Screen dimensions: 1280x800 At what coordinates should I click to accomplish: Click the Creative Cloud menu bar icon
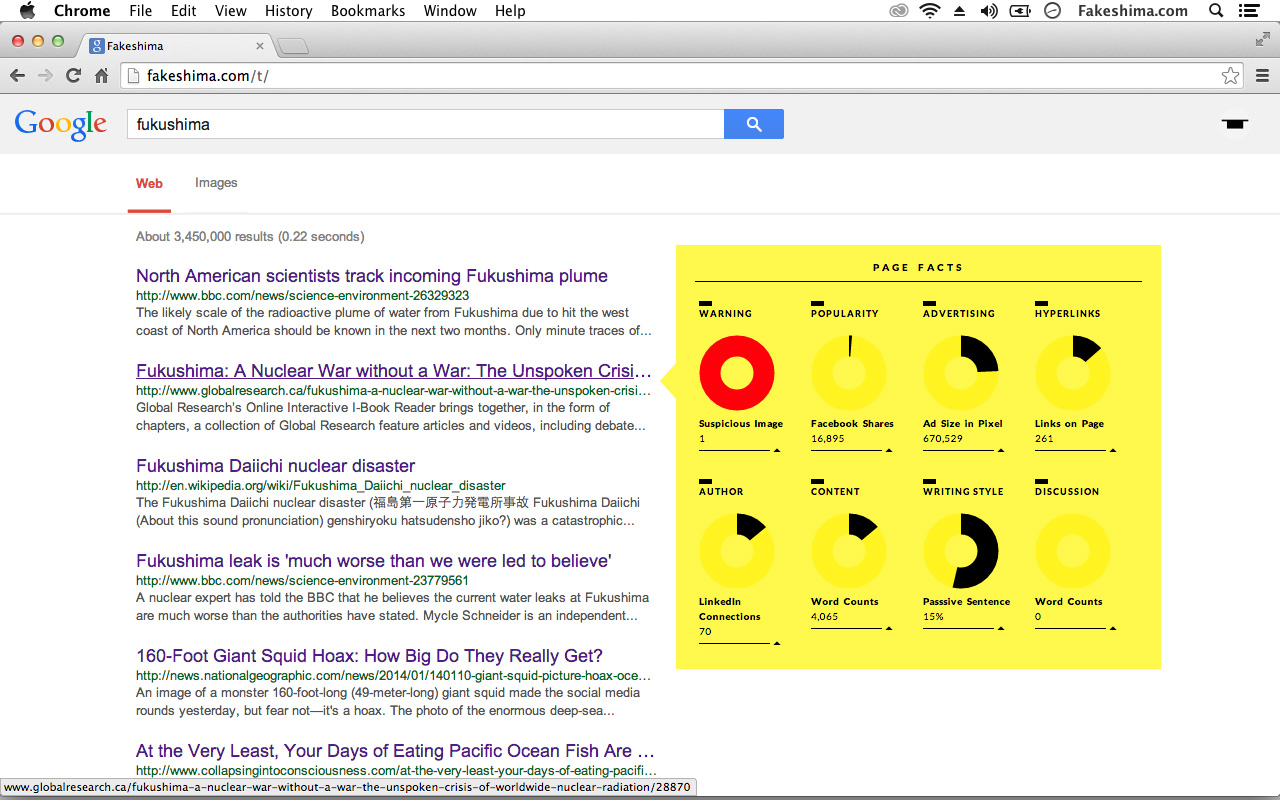click(x=899, y=11)
